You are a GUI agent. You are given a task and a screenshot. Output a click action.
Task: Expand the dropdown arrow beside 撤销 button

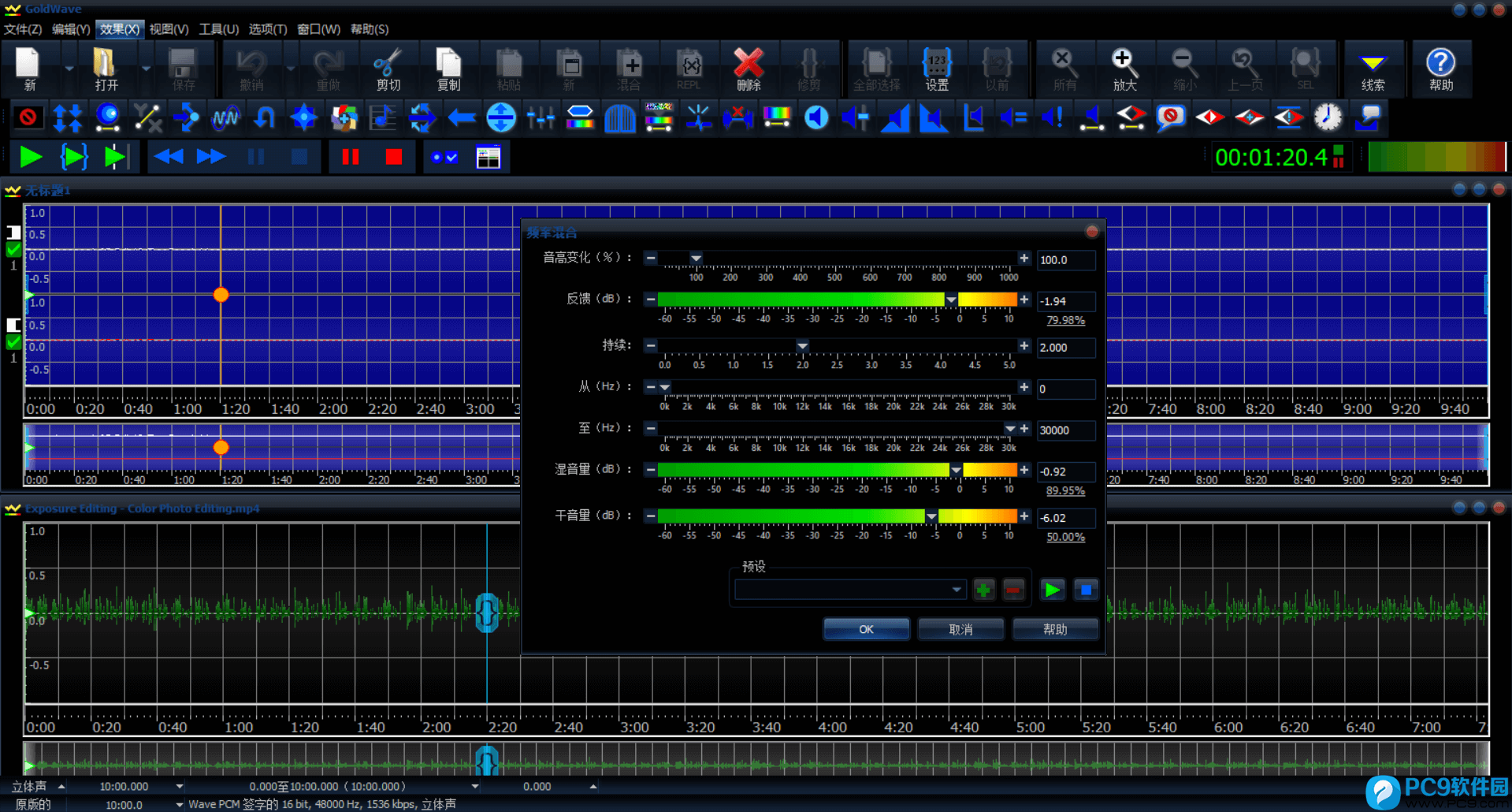point(291,69)
